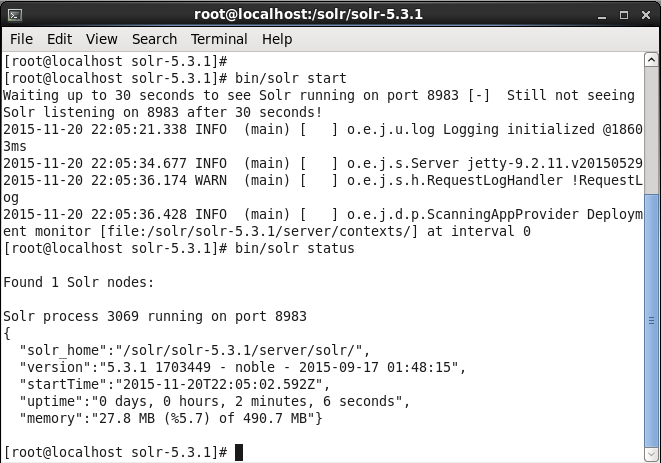
Task: Click the 'bin/solr start' command text
Action: [x=290, y=78]
